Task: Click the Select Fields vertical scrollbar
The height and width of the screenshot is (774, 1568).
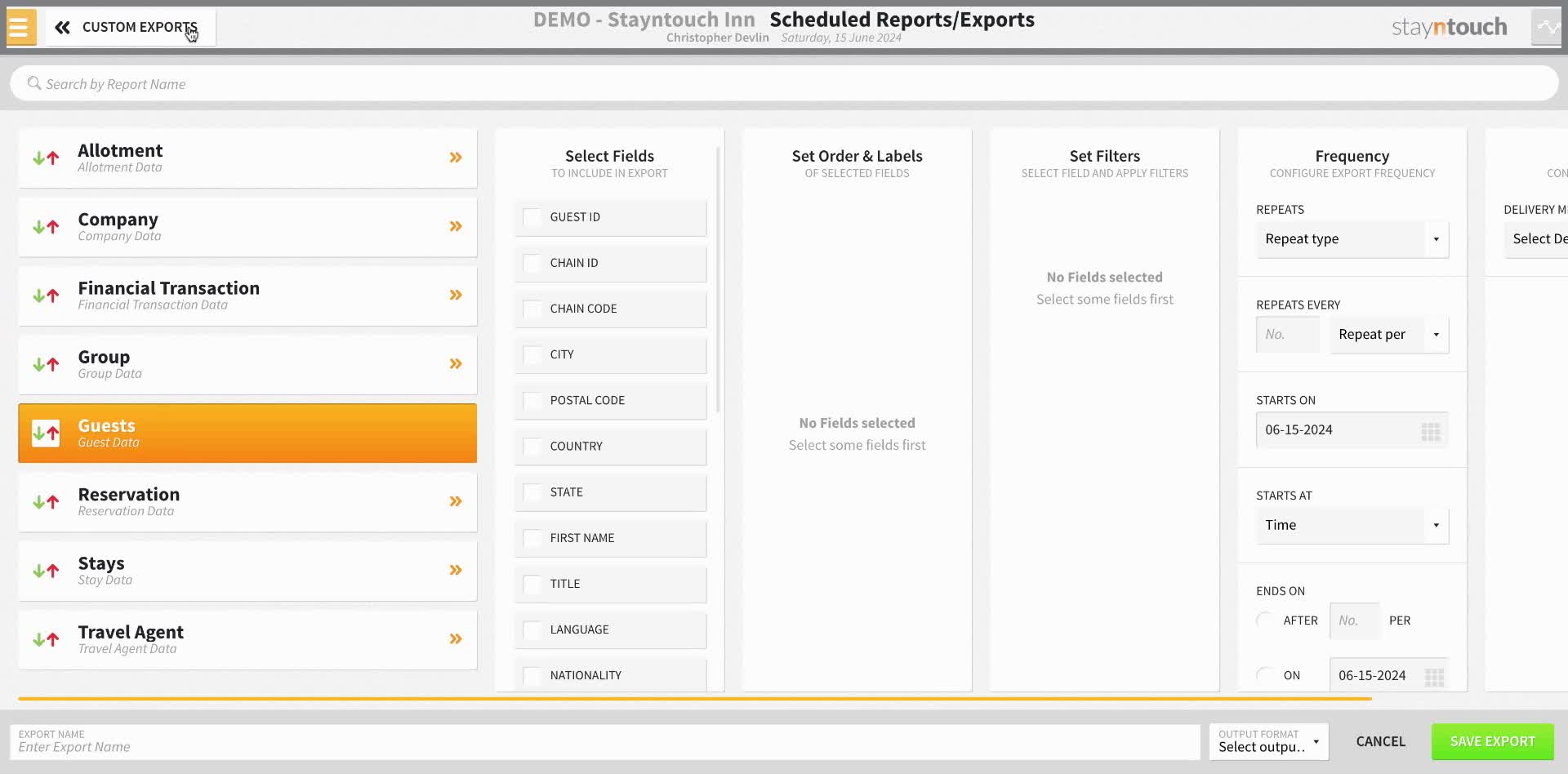Action: (x=718, y=279)
